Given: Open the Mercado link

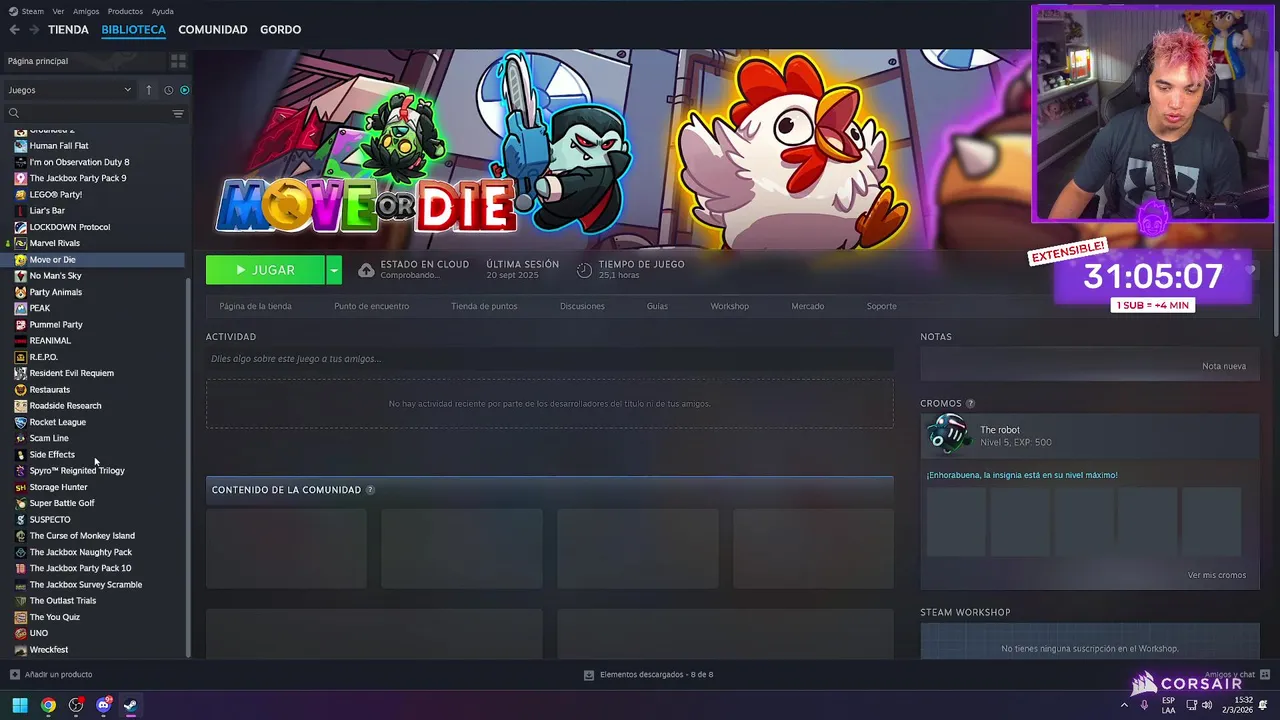Looking at the screenshot, I should point(808,306).
